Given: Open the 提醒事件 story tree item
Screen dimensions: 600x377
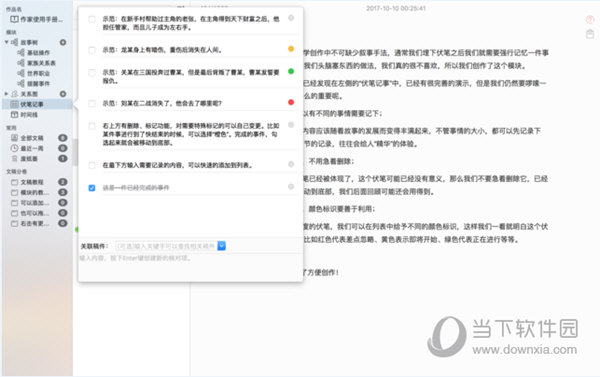Looking at the screenshot, I should click(x=34, y=83).
